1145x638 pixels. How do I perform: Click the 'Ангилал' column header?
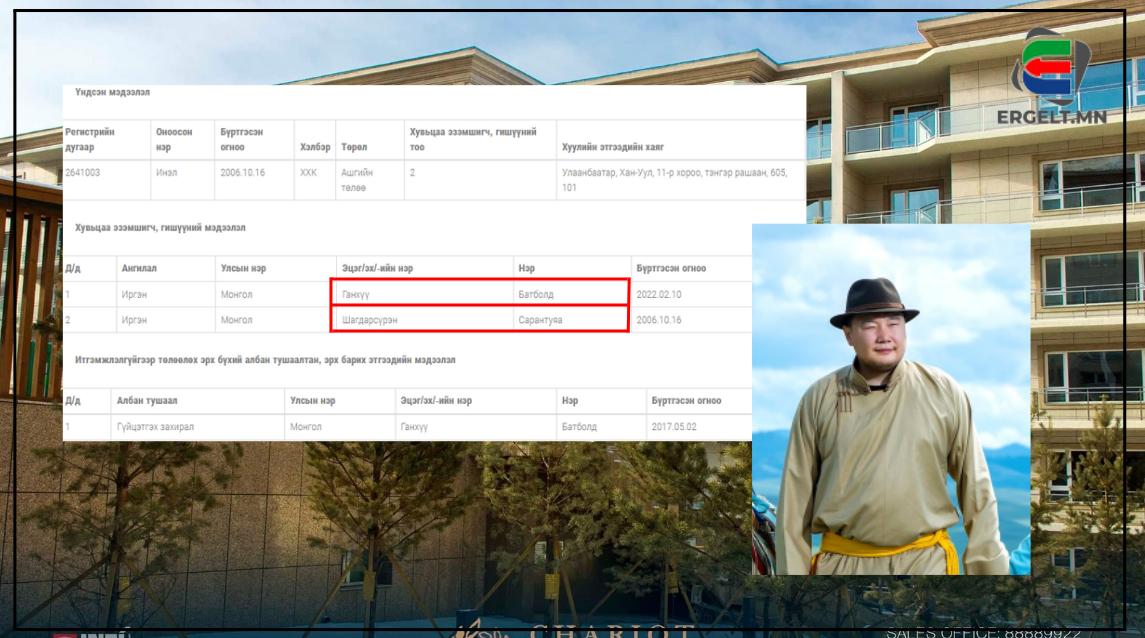(x=139, y=268)
